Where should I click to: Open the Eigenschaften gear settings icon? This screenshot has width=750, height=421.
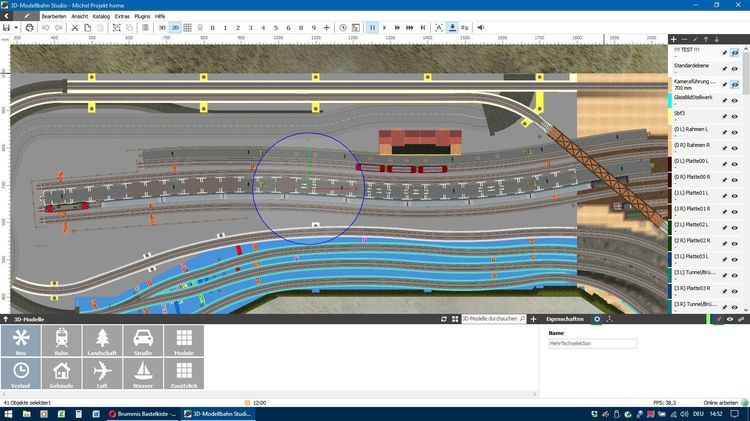597,319
